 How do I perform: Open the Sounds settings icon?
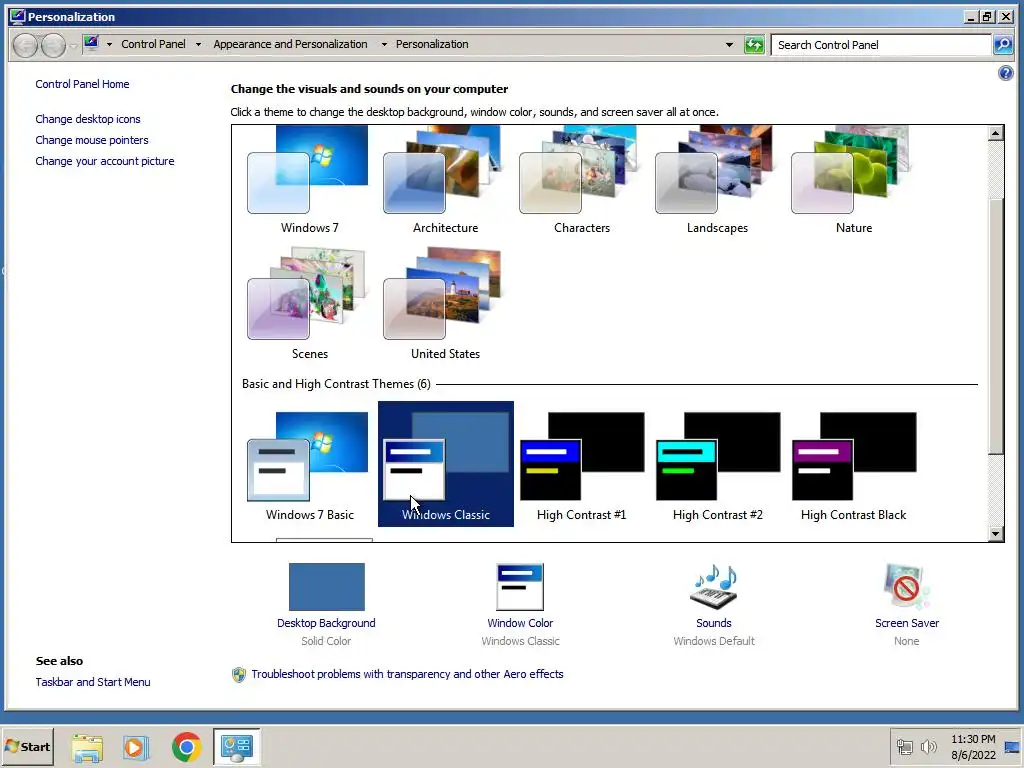click(714, 586)
